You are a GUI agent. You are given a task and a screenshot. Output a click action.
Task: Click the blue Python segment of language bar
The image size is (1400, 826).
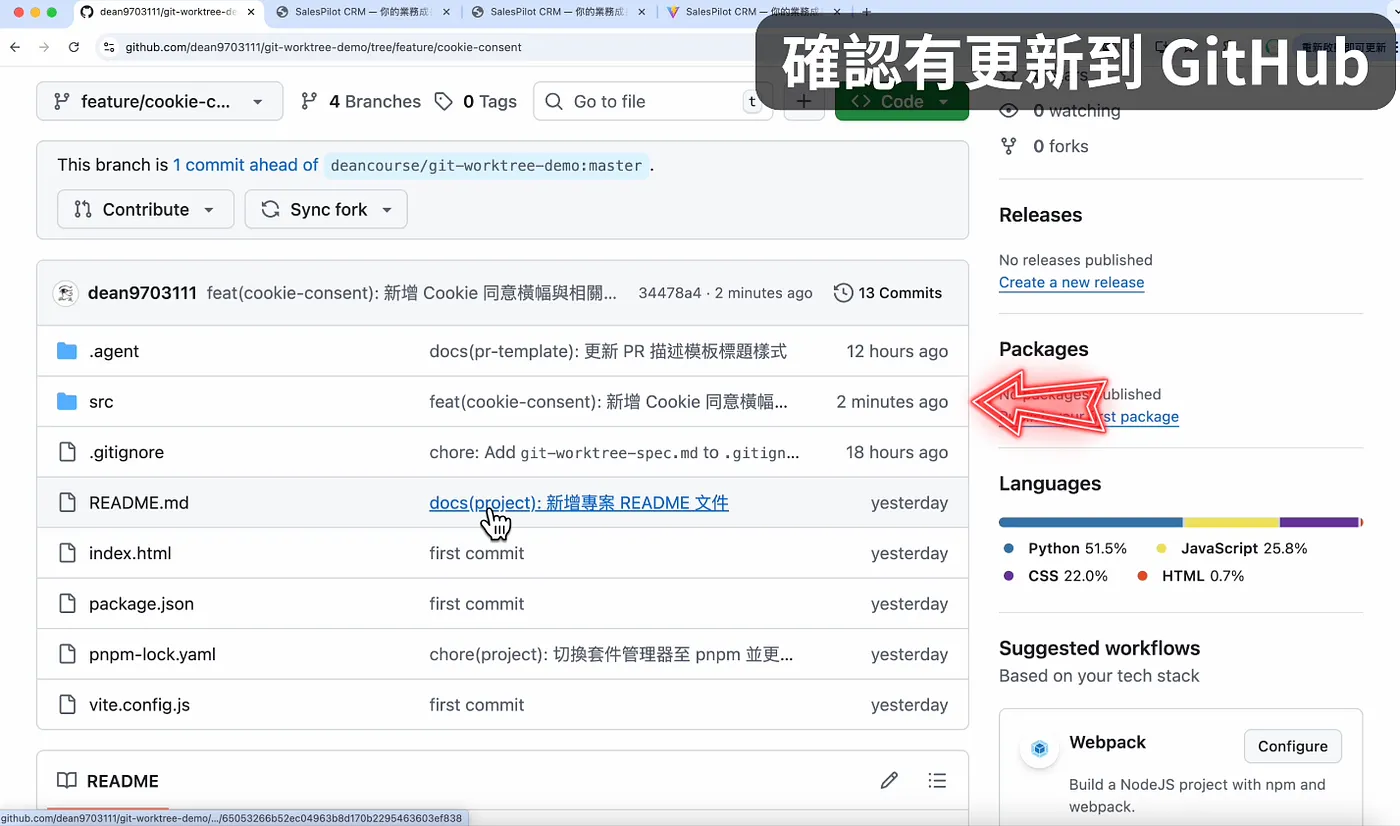tap(1091, 522)
